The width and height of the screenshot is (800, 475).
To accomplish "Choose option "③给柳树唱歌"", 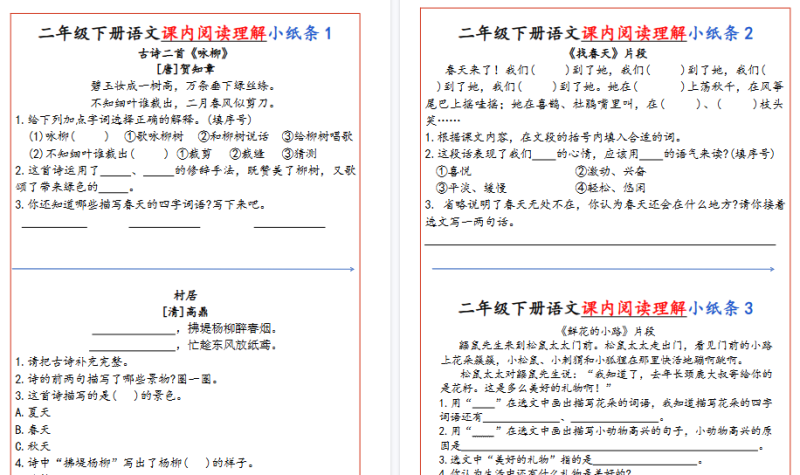I will point(317,136).
